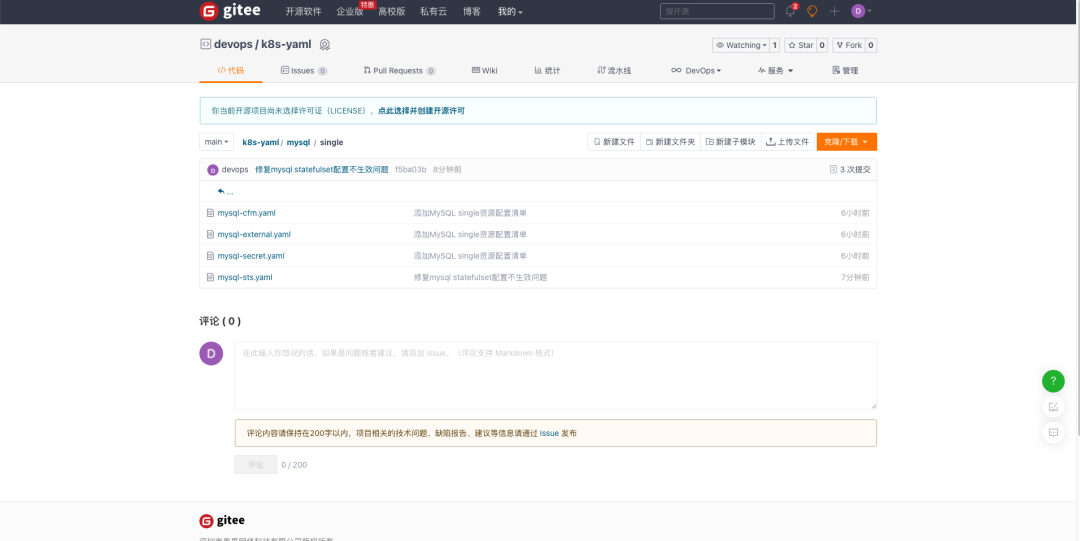1080x541 pixels.
Task: Click the plus create icon in header
Action: pyautogui.click(x=834, y=11)
